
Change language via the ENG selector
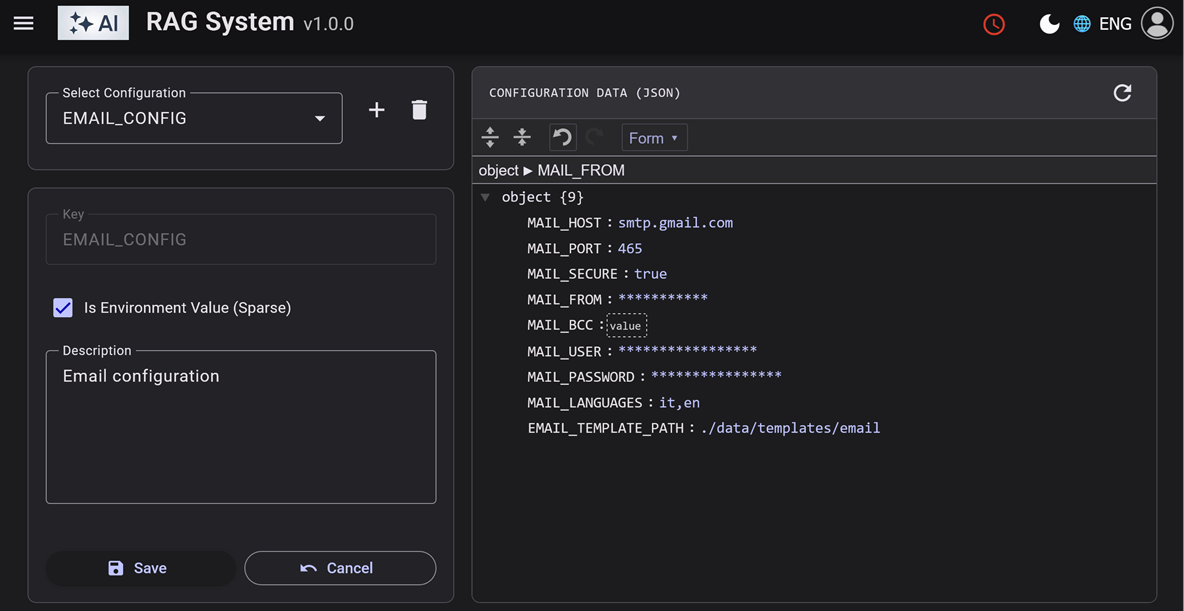[1103, 24]
